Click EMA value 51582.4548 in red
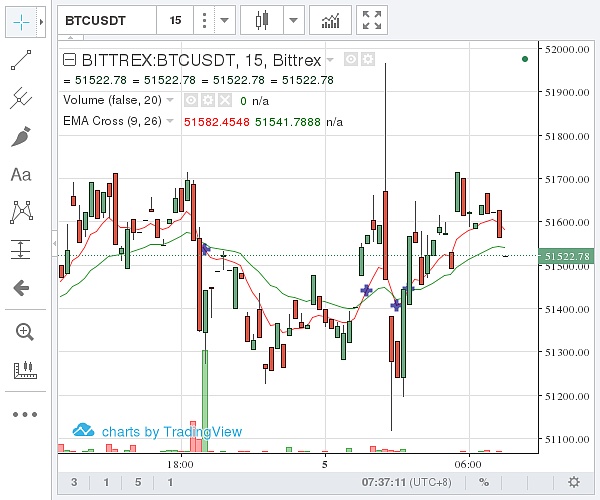This screenshot has width=600, height=500. tap(217, 122)
